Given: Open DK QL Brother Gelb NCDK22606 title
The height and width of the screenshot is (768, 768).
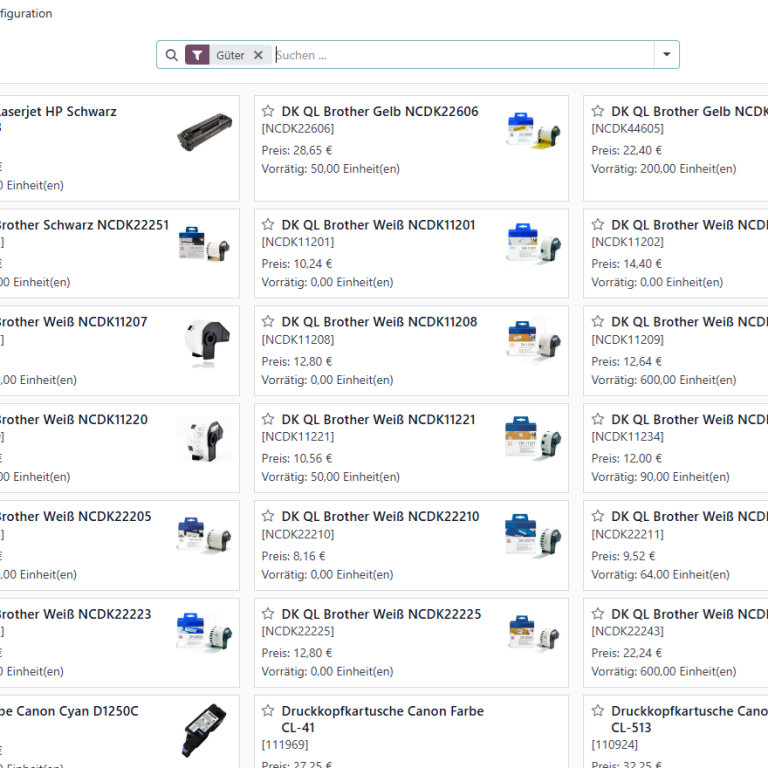Looking at the screenshot, I should (x=380, y=111).
